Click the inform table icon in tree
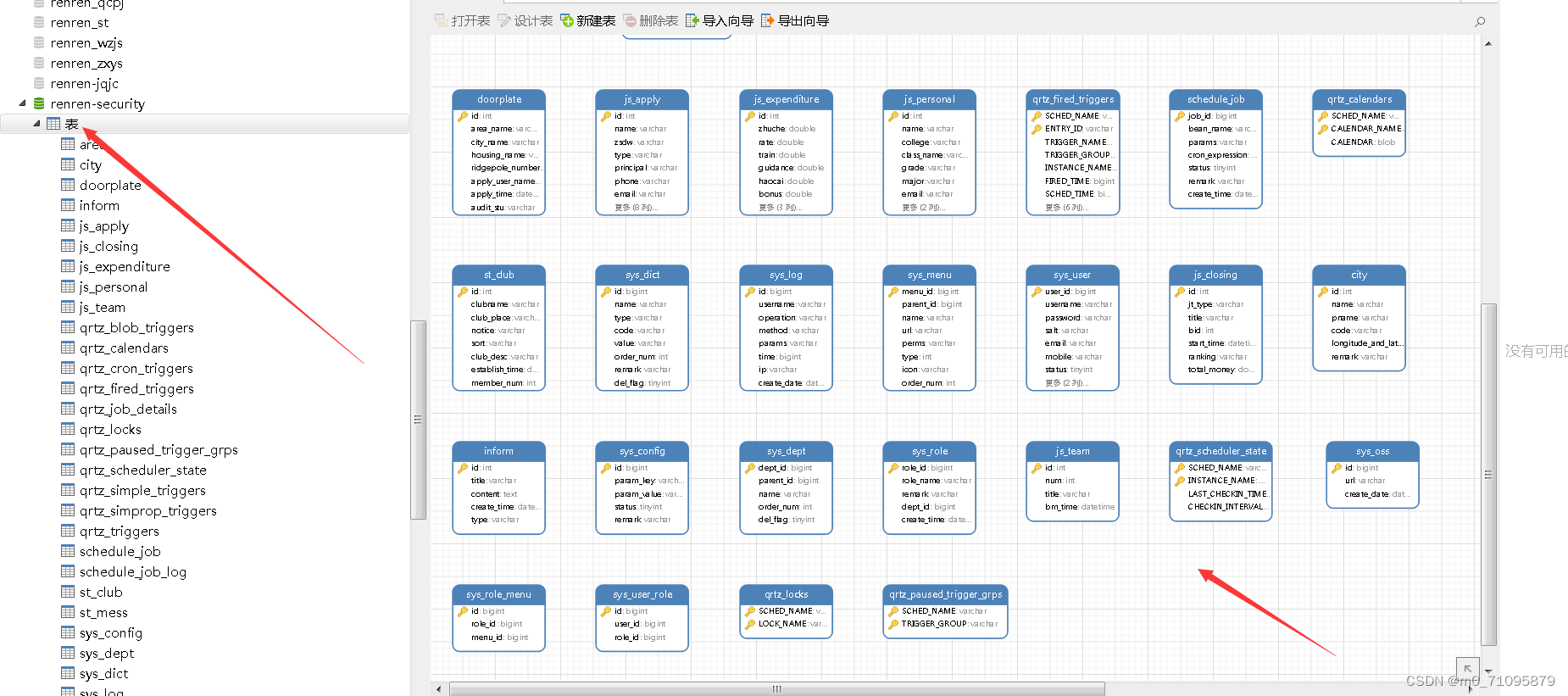The height and width of the screenshot is (696, 1568). [x=68, y=205]
